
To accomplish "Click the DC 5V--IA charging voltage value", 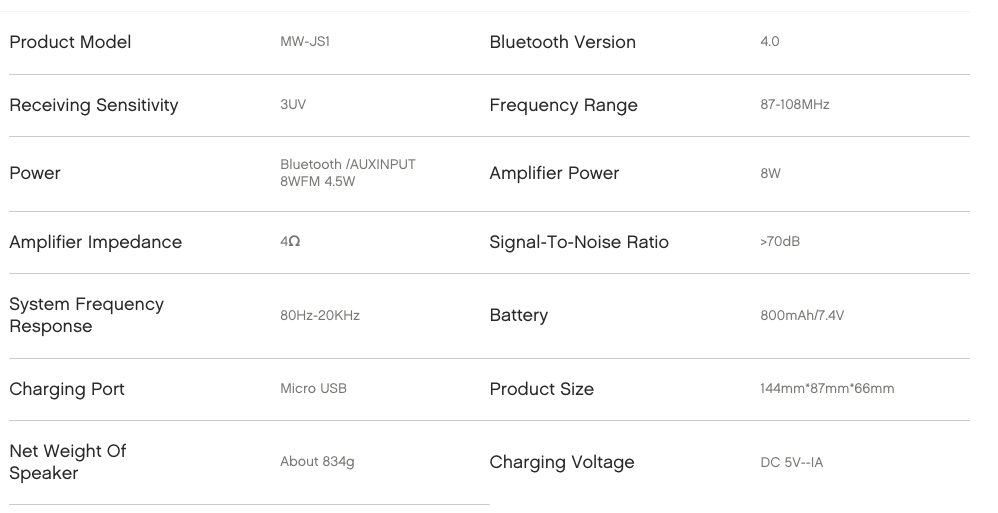I will [792, 463].
